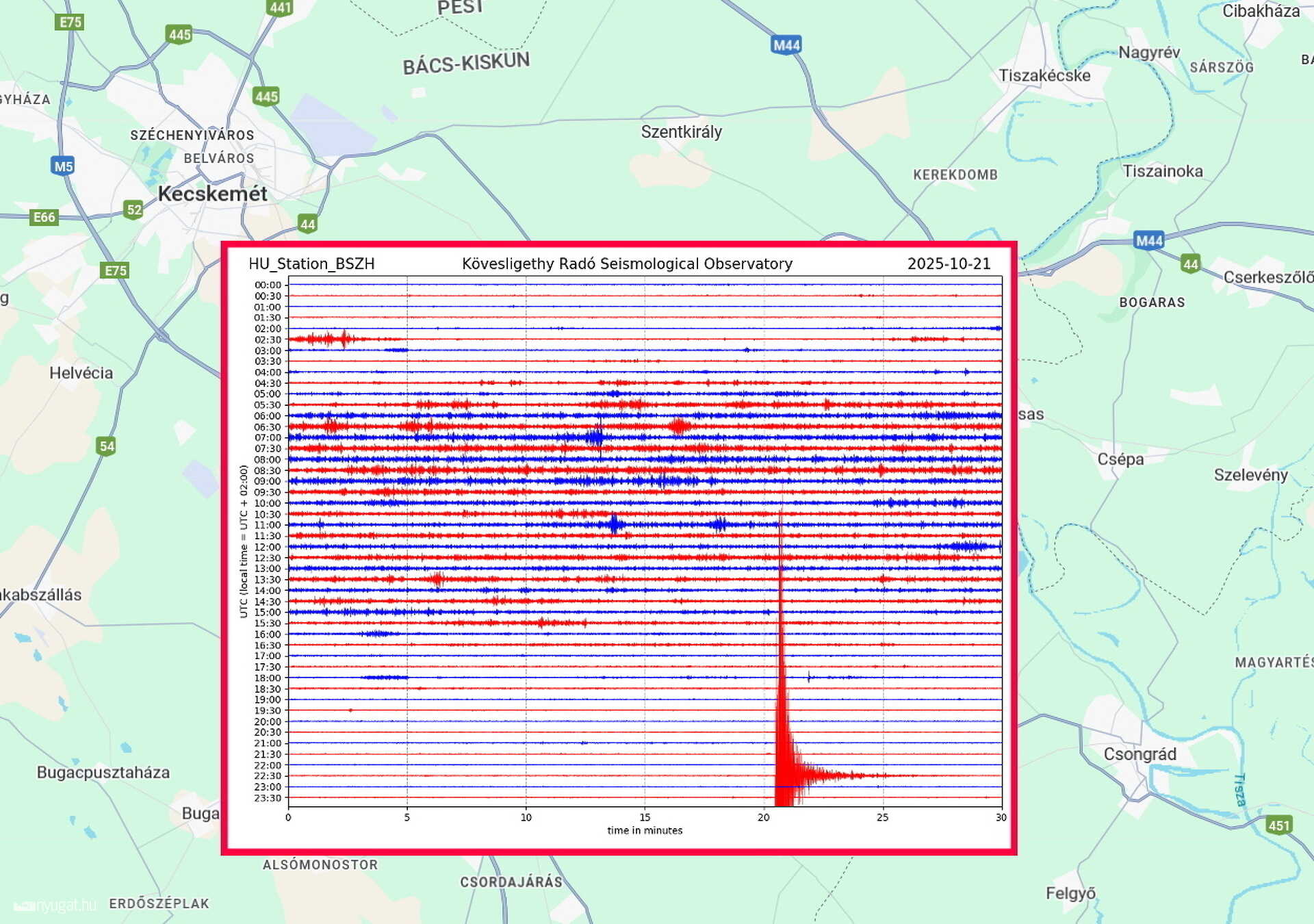Screen dimensions: 1314x924
Task: Click the Szentkirály village label
Action: 681,132
